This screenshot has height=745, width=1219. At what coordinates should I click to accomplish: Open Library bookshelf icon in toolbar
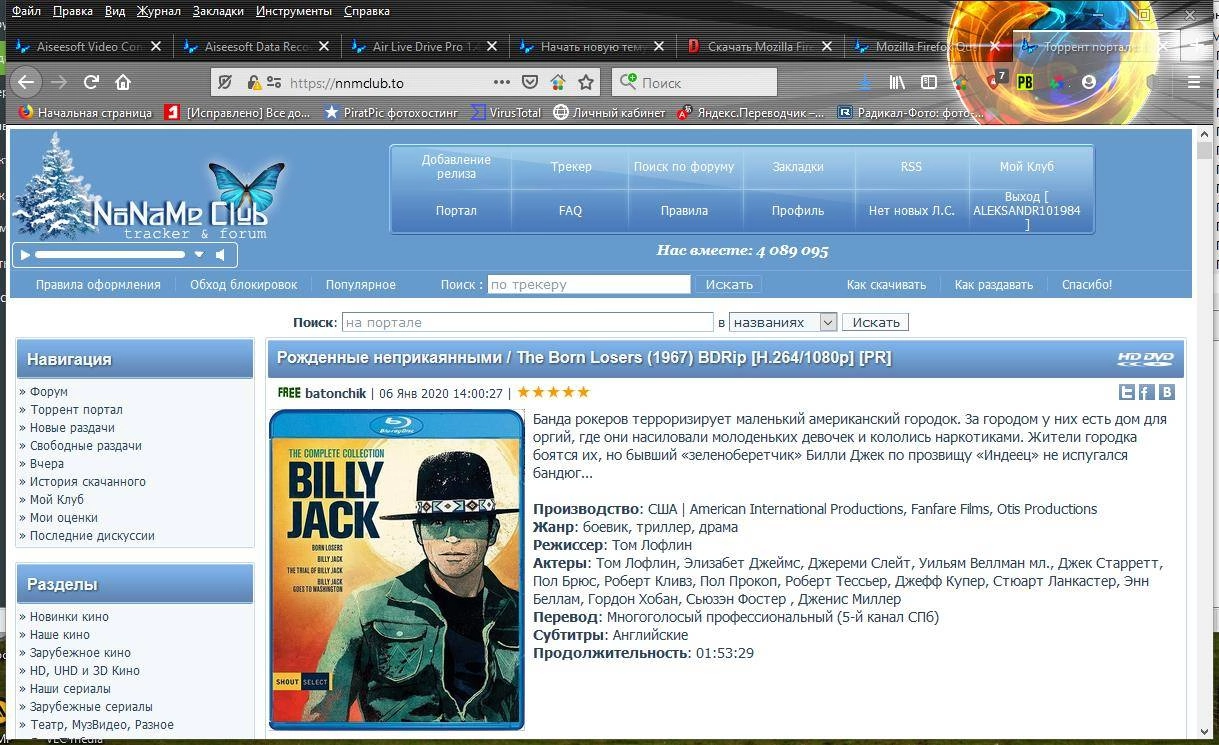tap(898, 82)
